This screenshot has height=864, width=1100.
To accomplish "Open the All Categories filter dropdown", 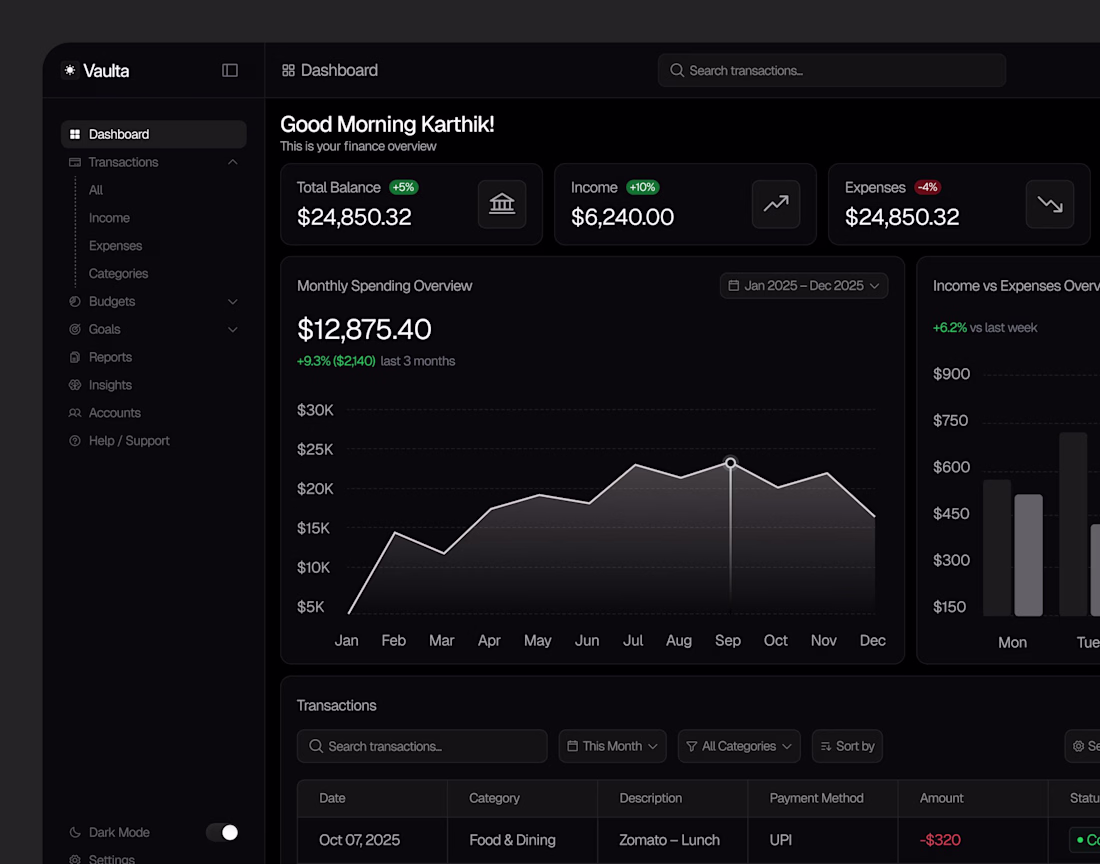I will [x=739, y=746].
